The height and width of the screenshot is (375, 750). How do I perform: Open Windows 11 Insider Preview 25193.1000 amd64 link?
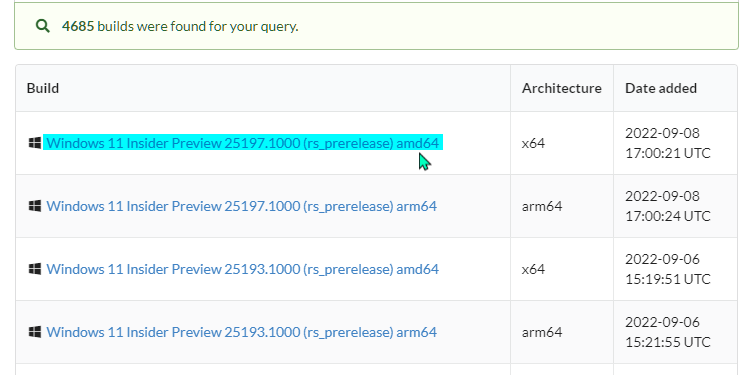tap(243, 269)
